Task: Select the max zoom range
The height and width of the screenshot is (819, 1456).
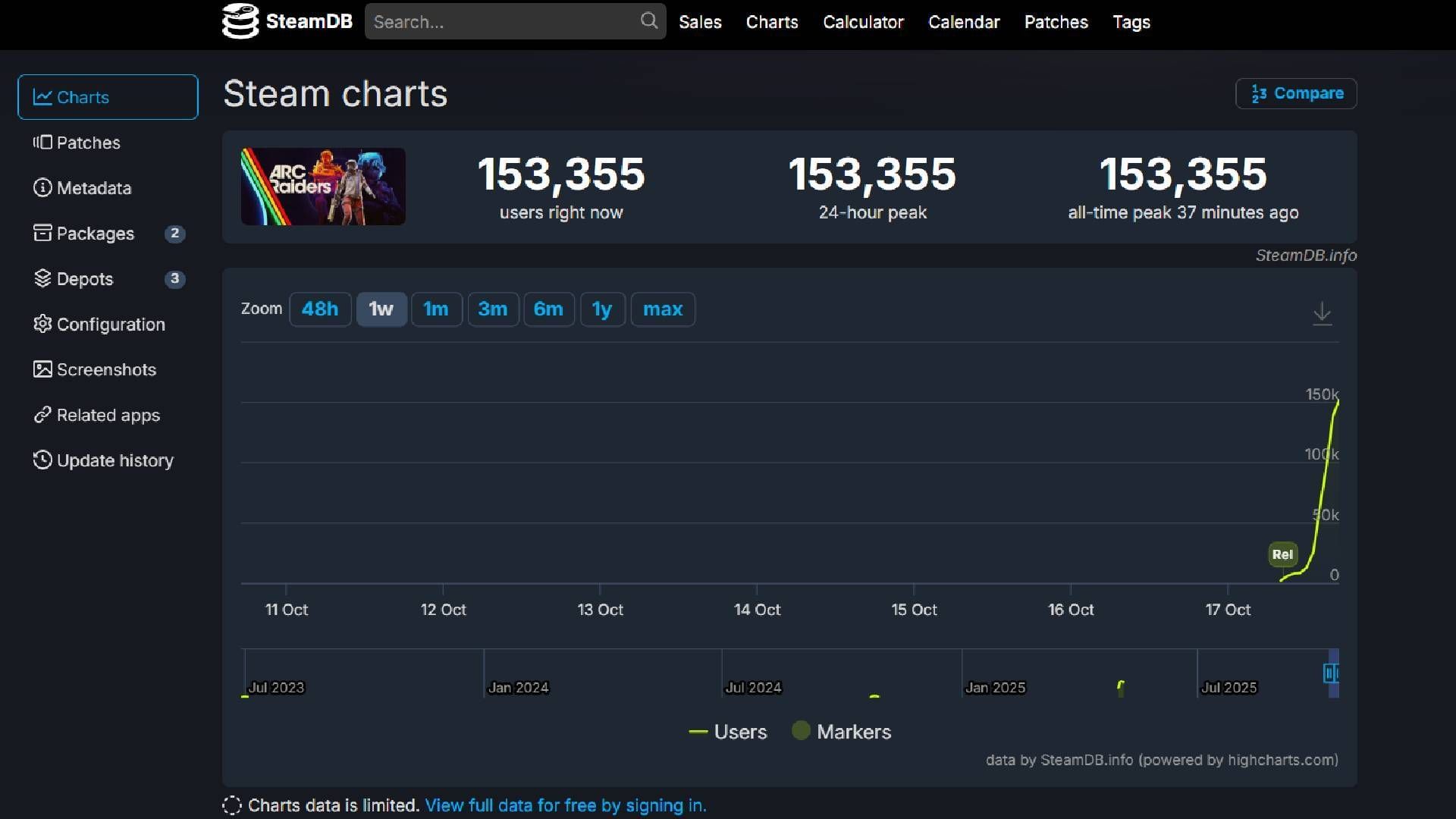Action: pyautogui.click(x=662, y=309)
